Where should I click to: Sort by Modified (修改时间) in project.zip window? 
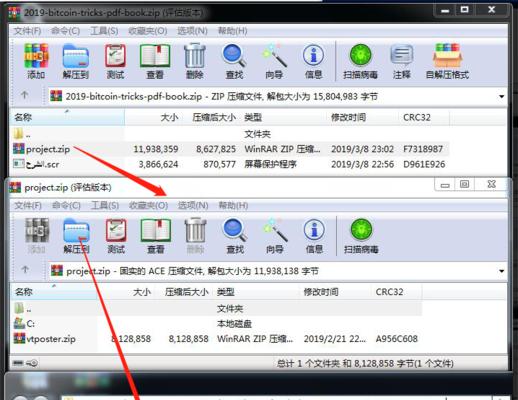click(x=336, y=292)
